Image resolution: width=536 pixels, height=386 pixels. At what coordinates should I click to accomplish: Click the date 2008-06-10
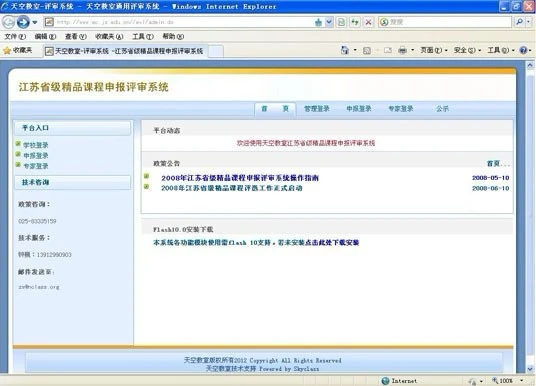[491, 188]
